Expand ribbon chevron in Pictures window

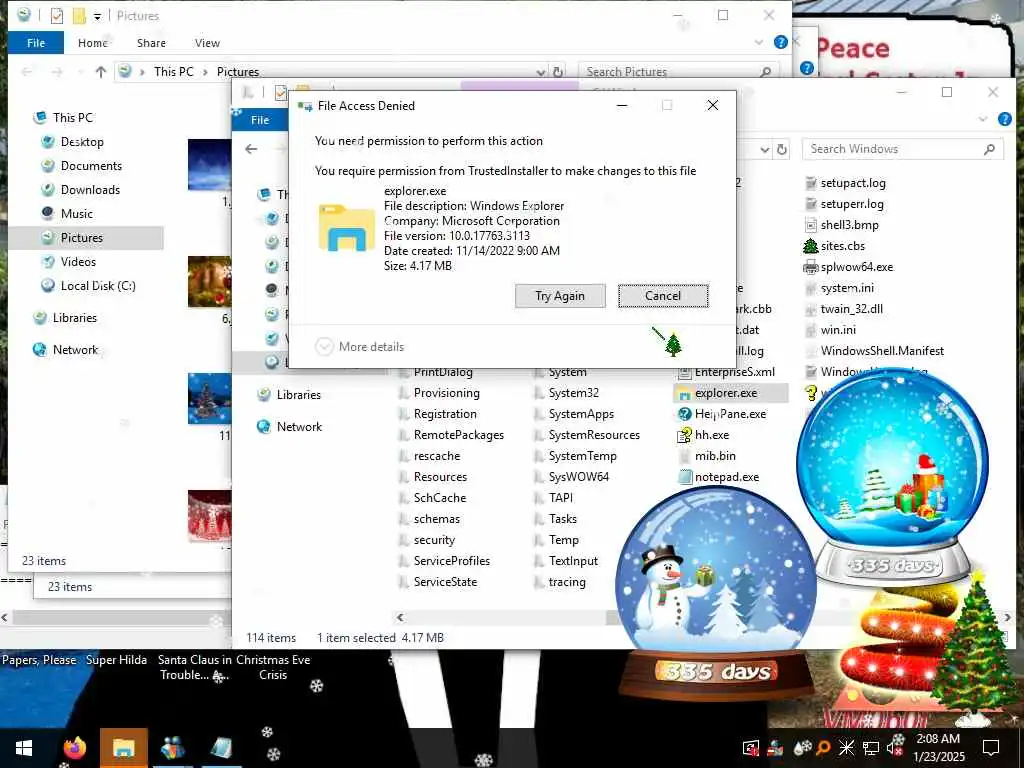point(759,42)
